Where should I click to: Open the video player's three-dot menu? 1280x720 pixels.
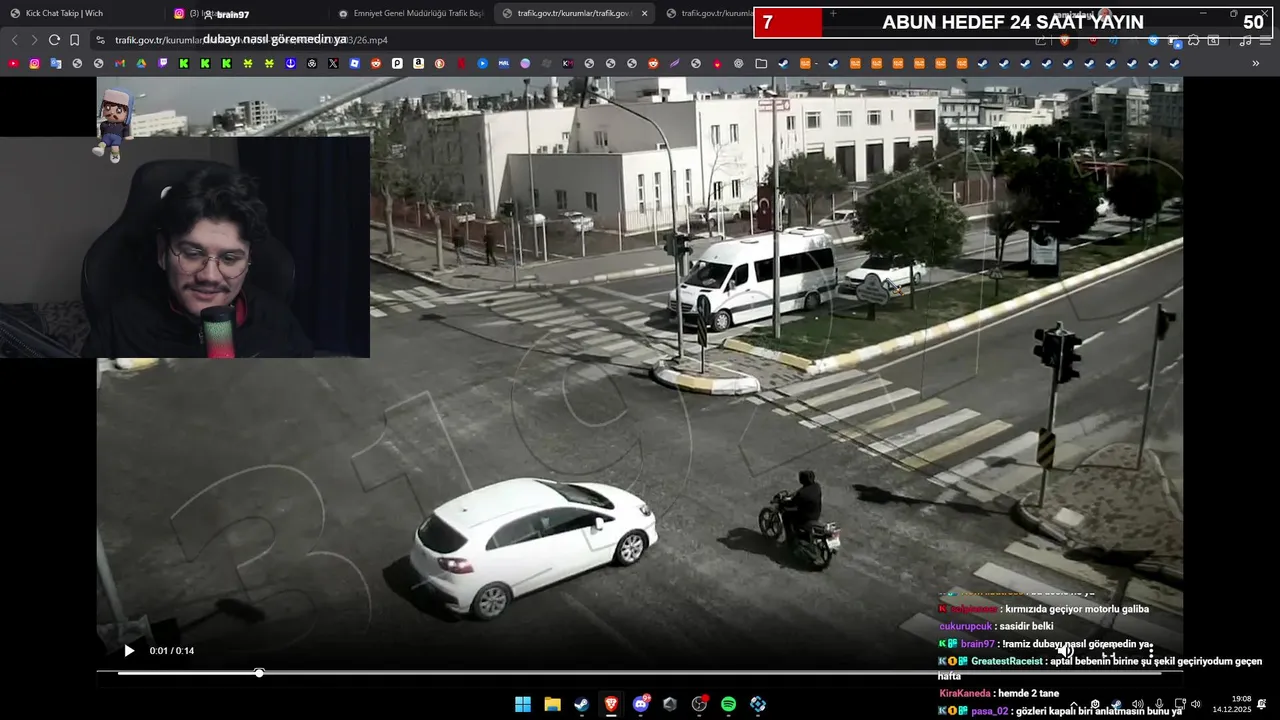1150,651
